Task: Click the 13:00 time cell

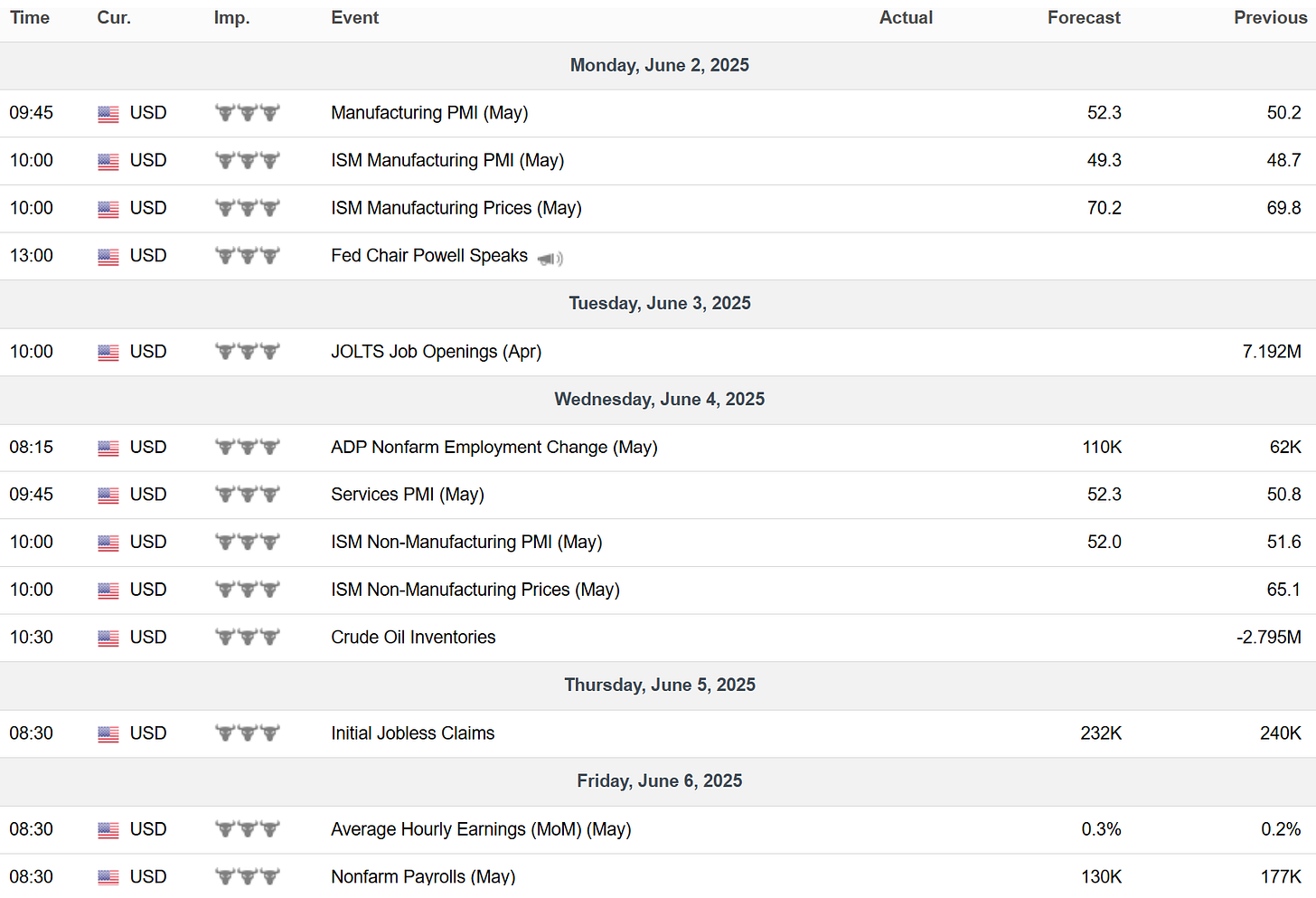Action: (32, 256)
